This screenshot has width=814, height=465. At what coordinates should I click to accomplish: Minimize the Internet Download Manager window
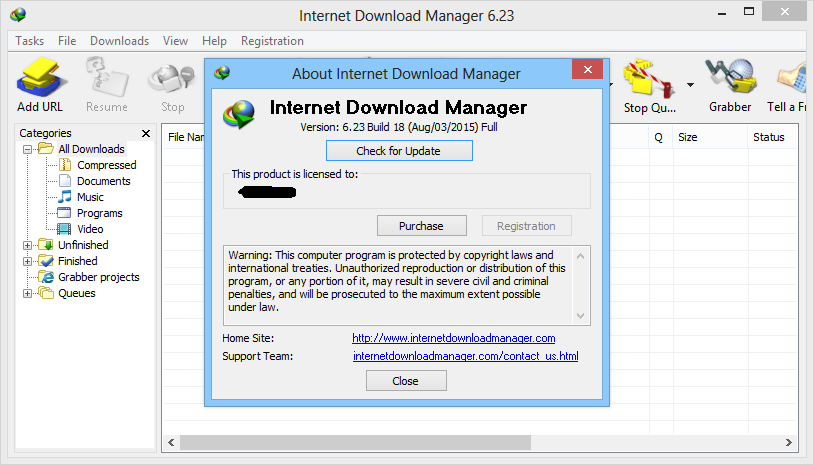(x=722, y=14)
